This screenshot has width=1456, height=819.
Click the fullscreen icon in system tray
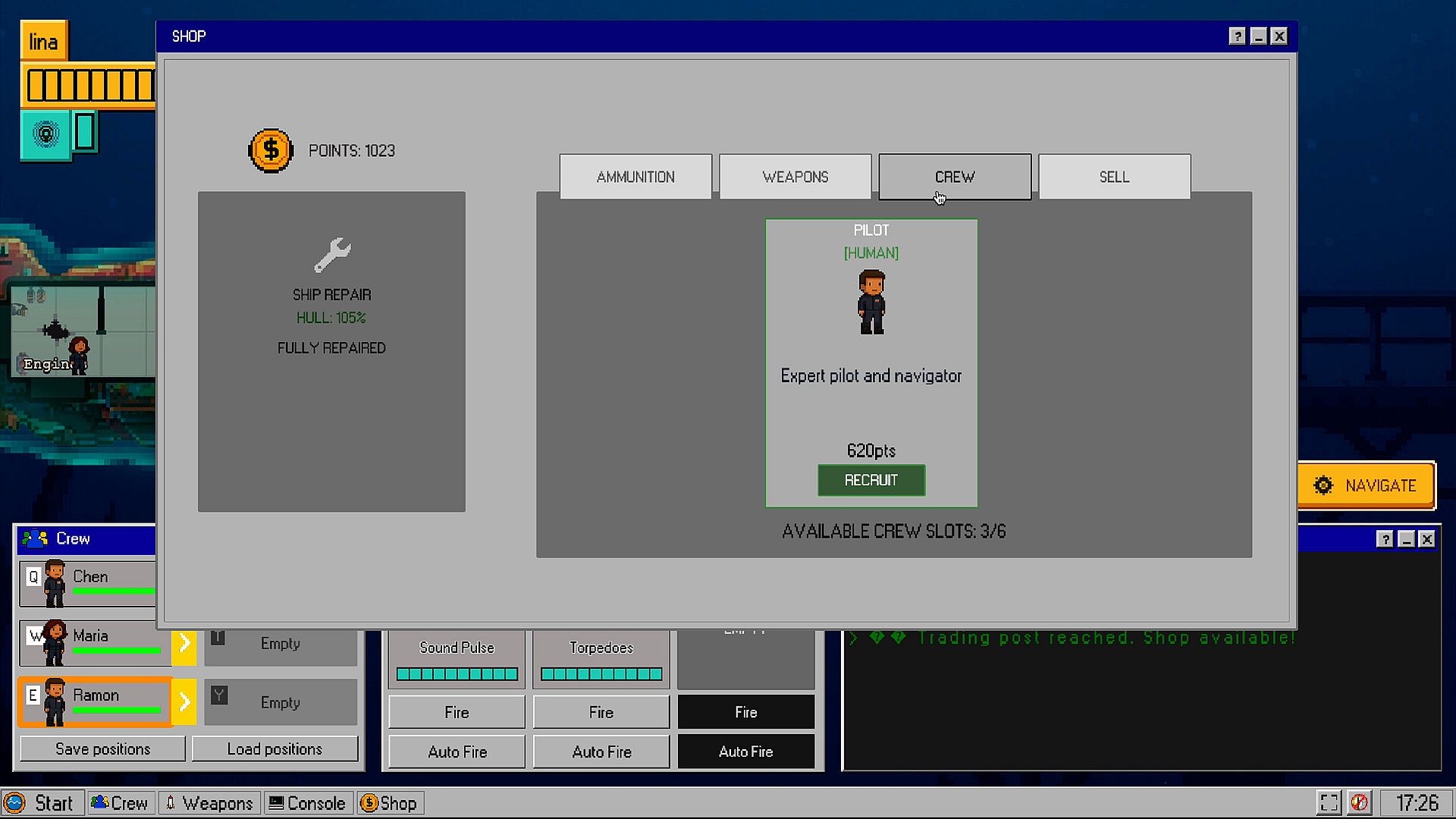click(x=1329, y=802)
